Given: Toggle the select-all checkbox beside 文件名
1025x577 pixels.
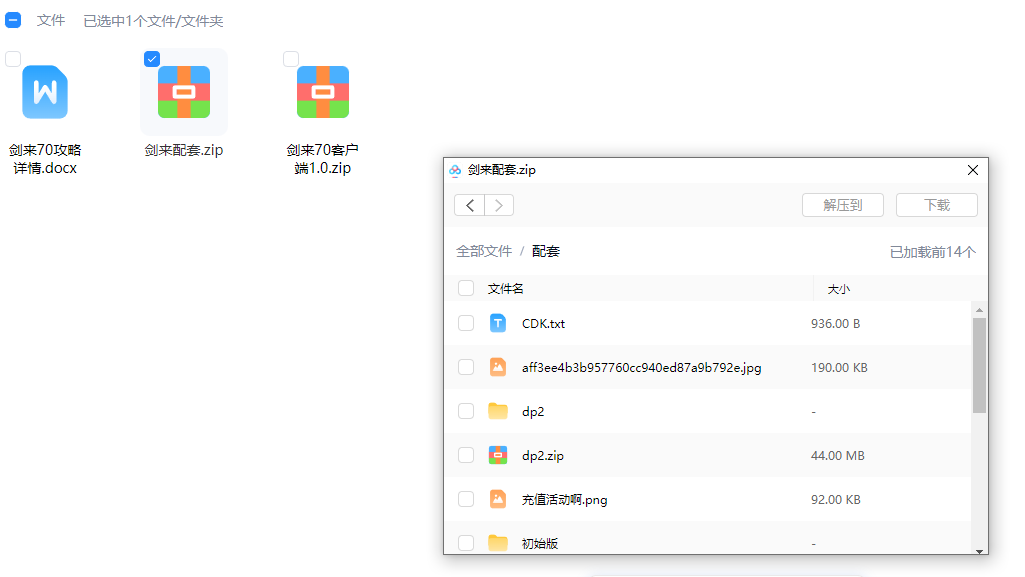Looking at the screenshot, I should tap(466, 288).
